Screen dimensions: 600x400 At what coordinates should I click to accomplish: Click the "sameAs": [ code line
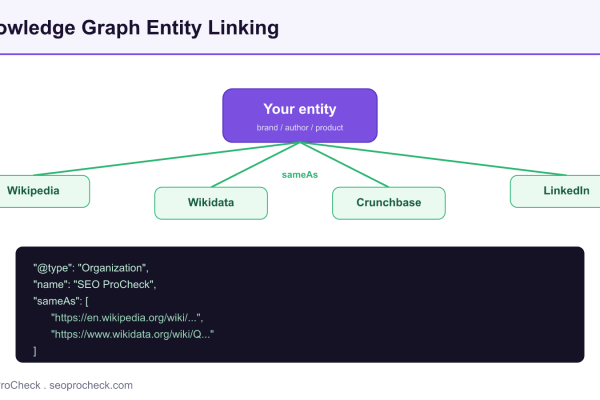point(60,301)
